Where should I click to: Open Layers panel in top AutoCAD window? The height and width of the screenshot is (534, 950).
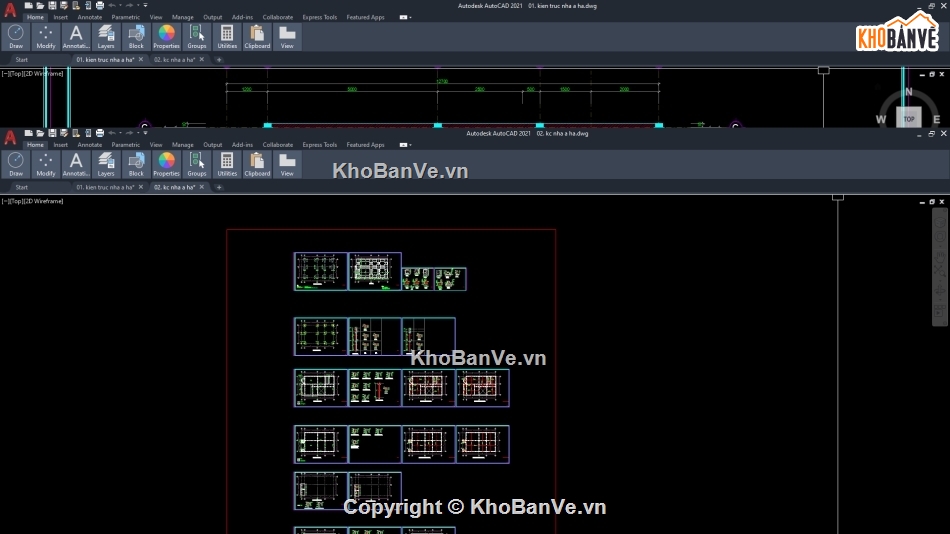tap(106, 37)
